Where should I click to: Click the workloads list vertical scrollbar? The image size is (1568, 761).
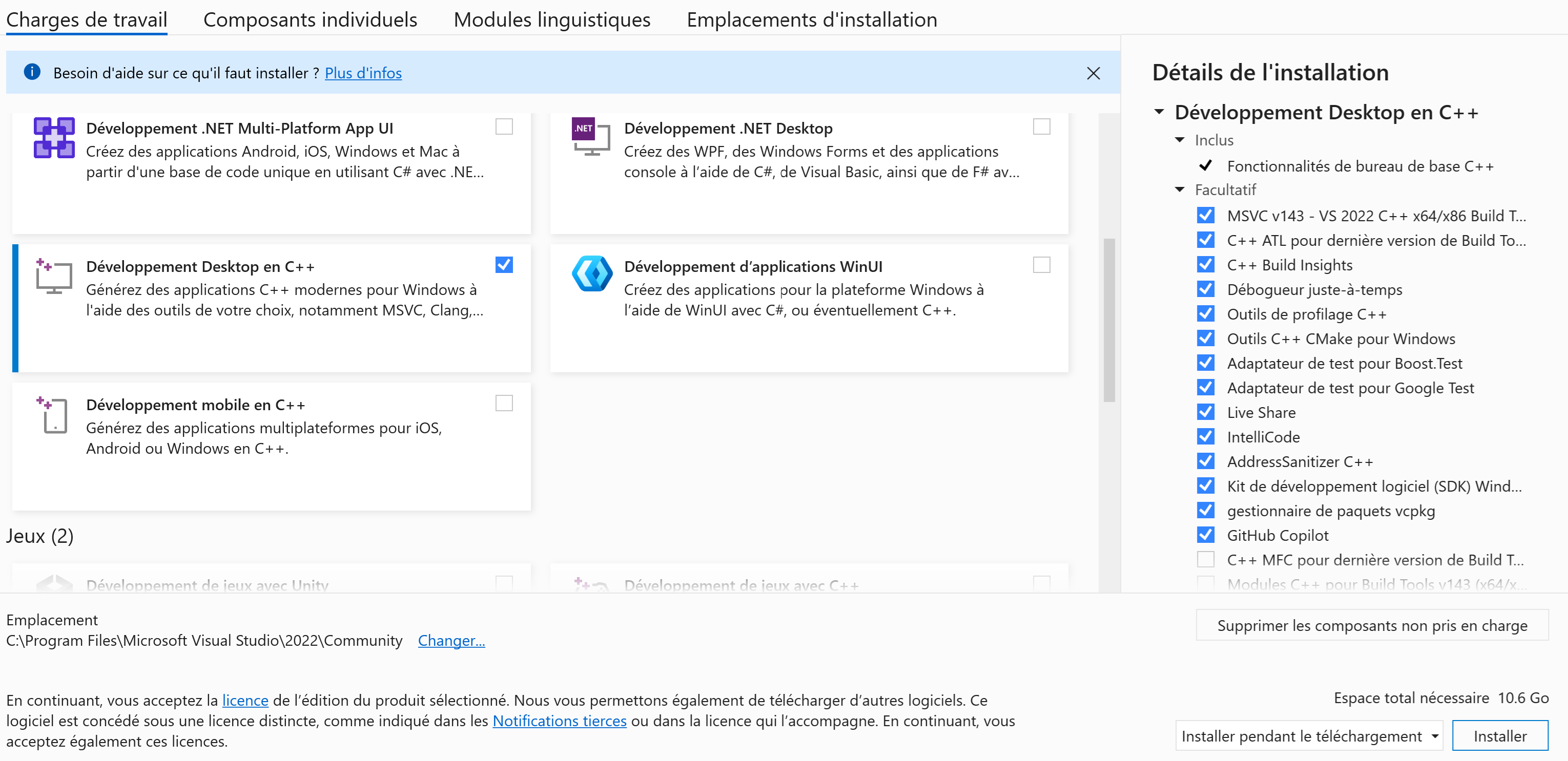click(1108, 320)
